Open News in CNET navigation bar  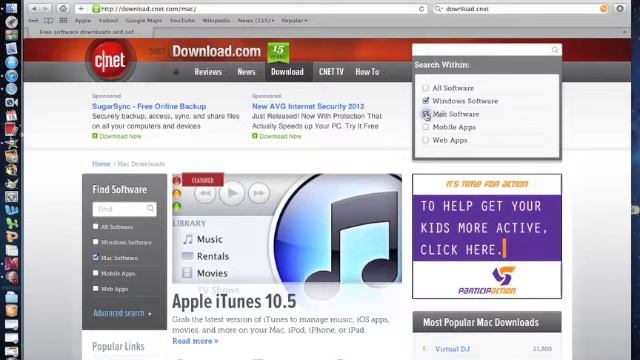pos(246,72)
